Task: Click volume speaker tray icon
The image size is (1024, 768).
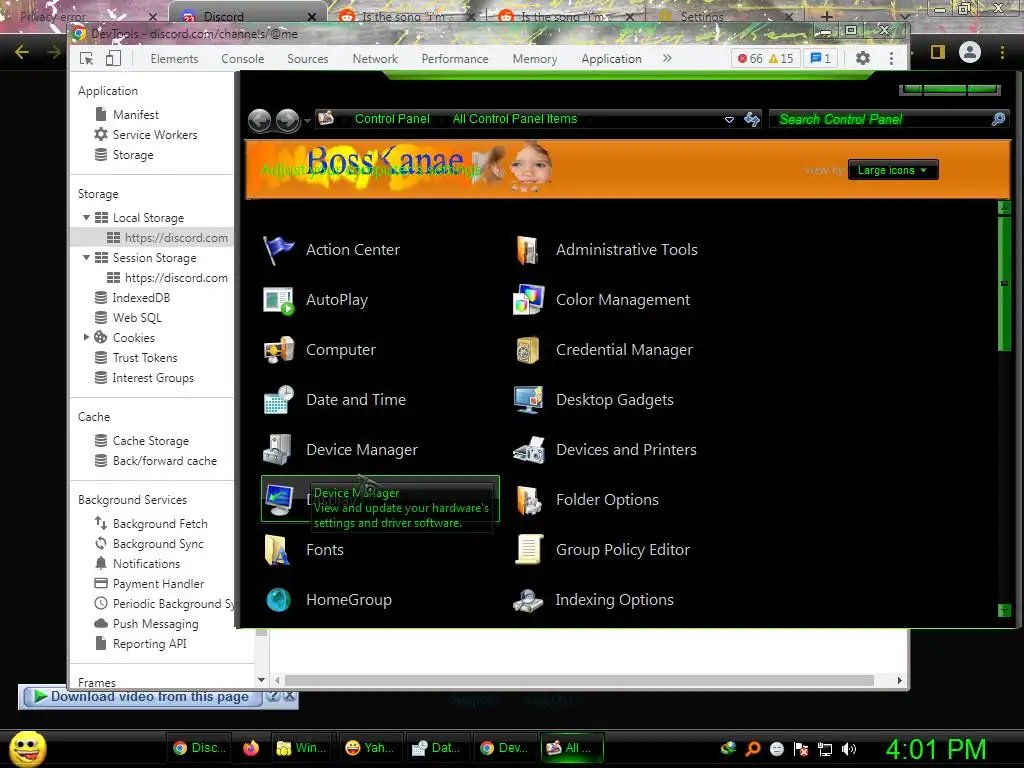Action: [x=849, y=748]
